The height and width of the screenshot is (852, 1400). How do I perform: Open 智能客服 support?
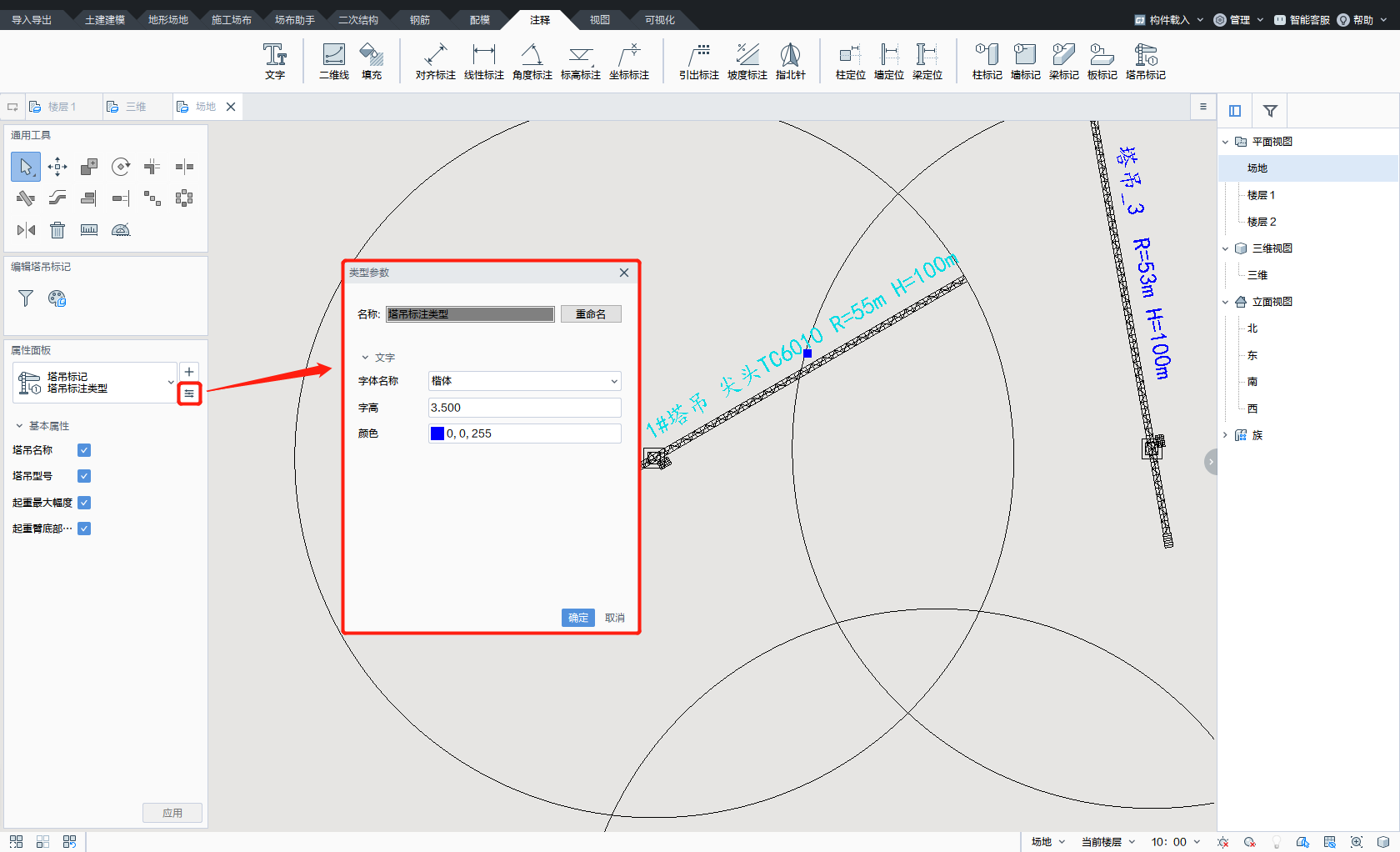pyautogui.click(x=1302, y=20)
